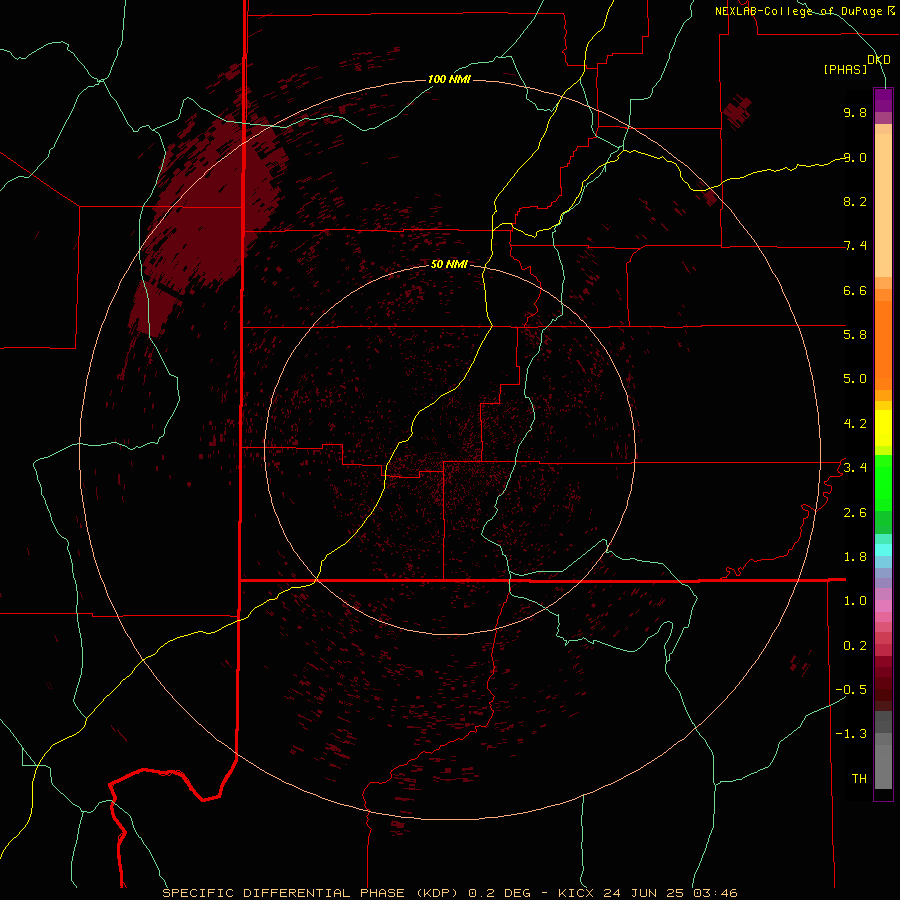Click the 9.0 value on the color scale
The height and width of the screenshot is (900, 900).
pos(855,157)
